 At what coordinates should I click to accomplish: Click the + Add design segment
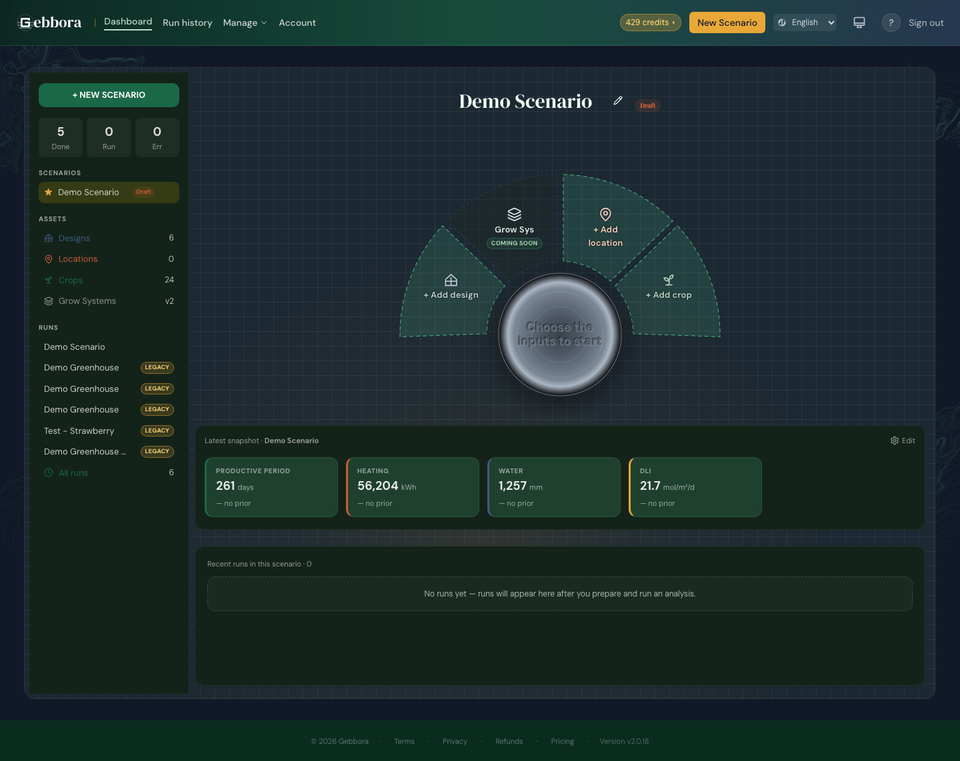coord(451,288)
